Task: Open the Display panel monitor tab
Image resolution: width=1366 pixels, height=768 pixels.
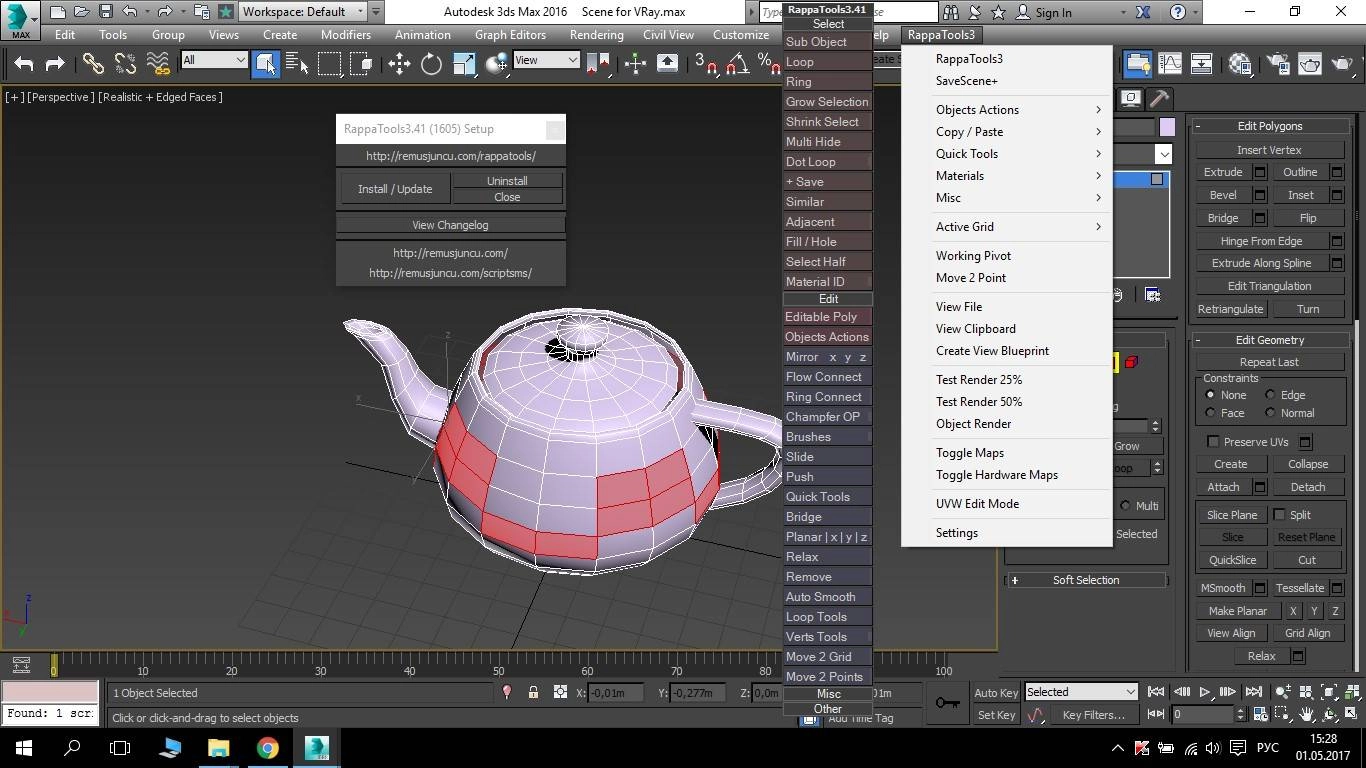Action: (x=1130, y=98)
